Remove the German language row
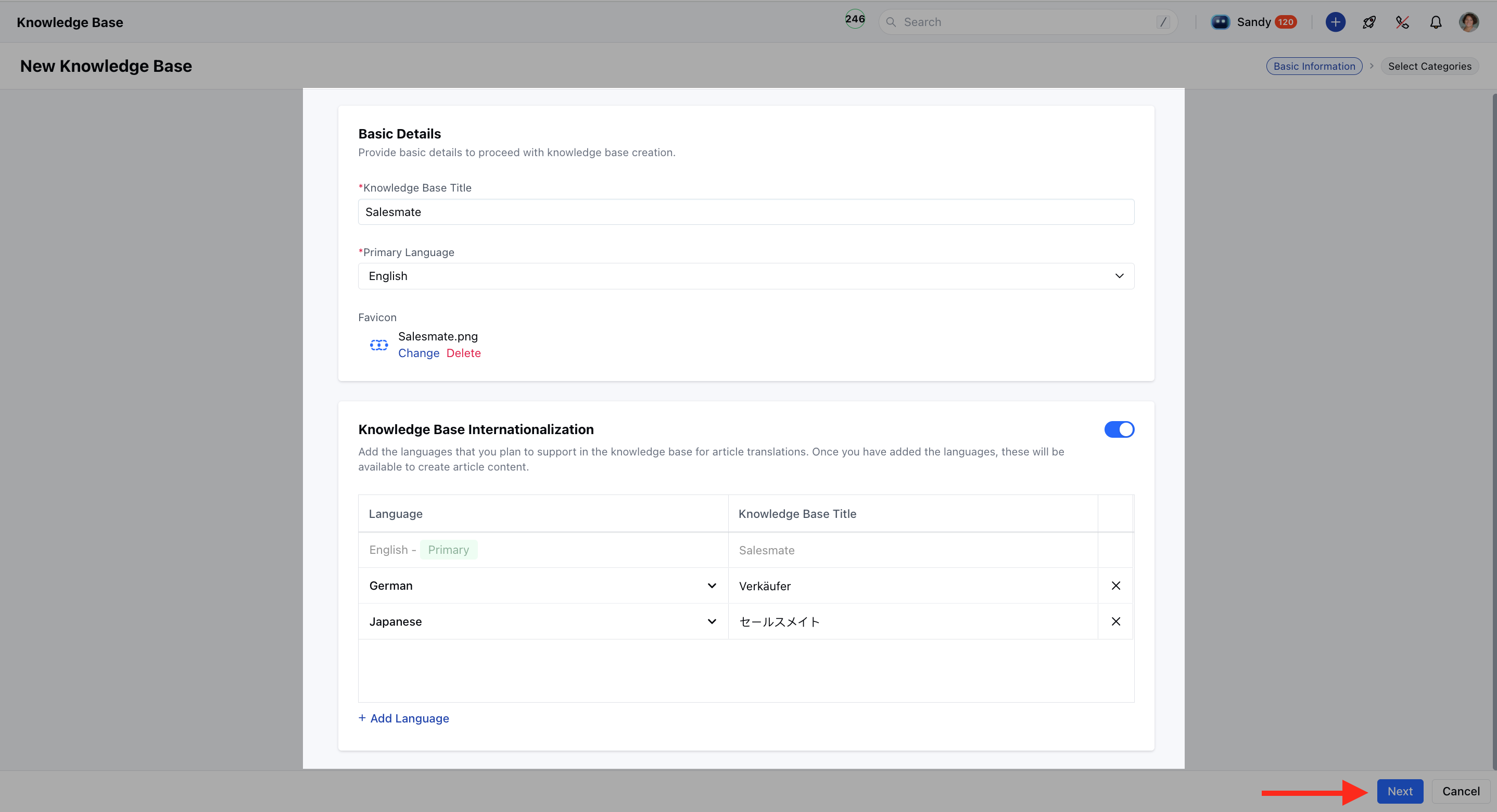The image size is (1497, 812). click(1115, 585)
